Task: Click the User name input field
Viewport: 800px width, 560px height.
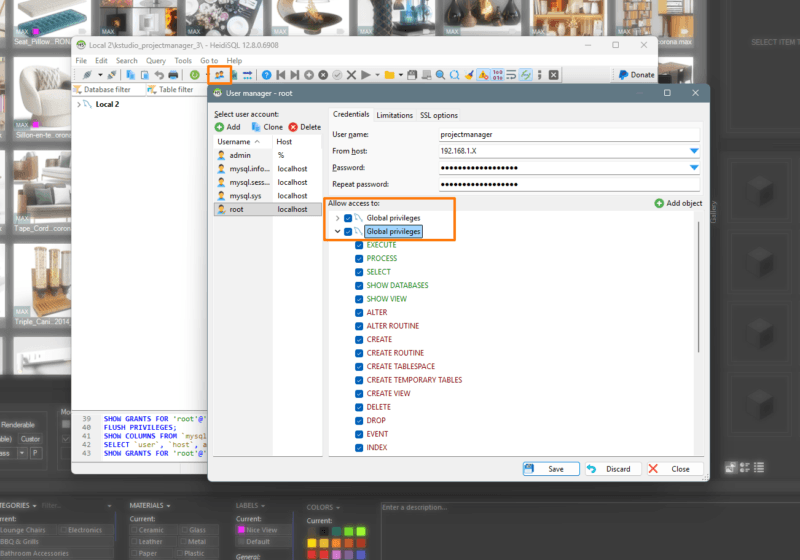Action: click(569, 135)
